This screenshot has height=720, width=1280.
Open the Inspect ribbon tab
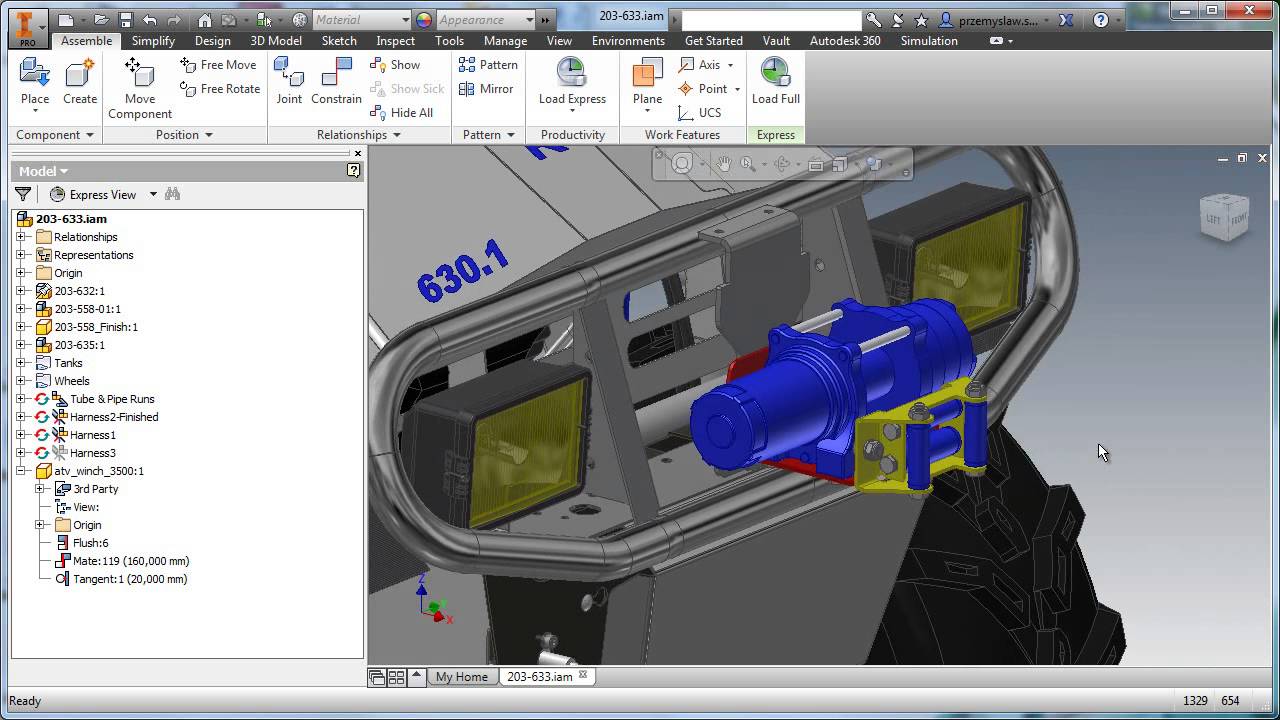(x=395, y=41)
